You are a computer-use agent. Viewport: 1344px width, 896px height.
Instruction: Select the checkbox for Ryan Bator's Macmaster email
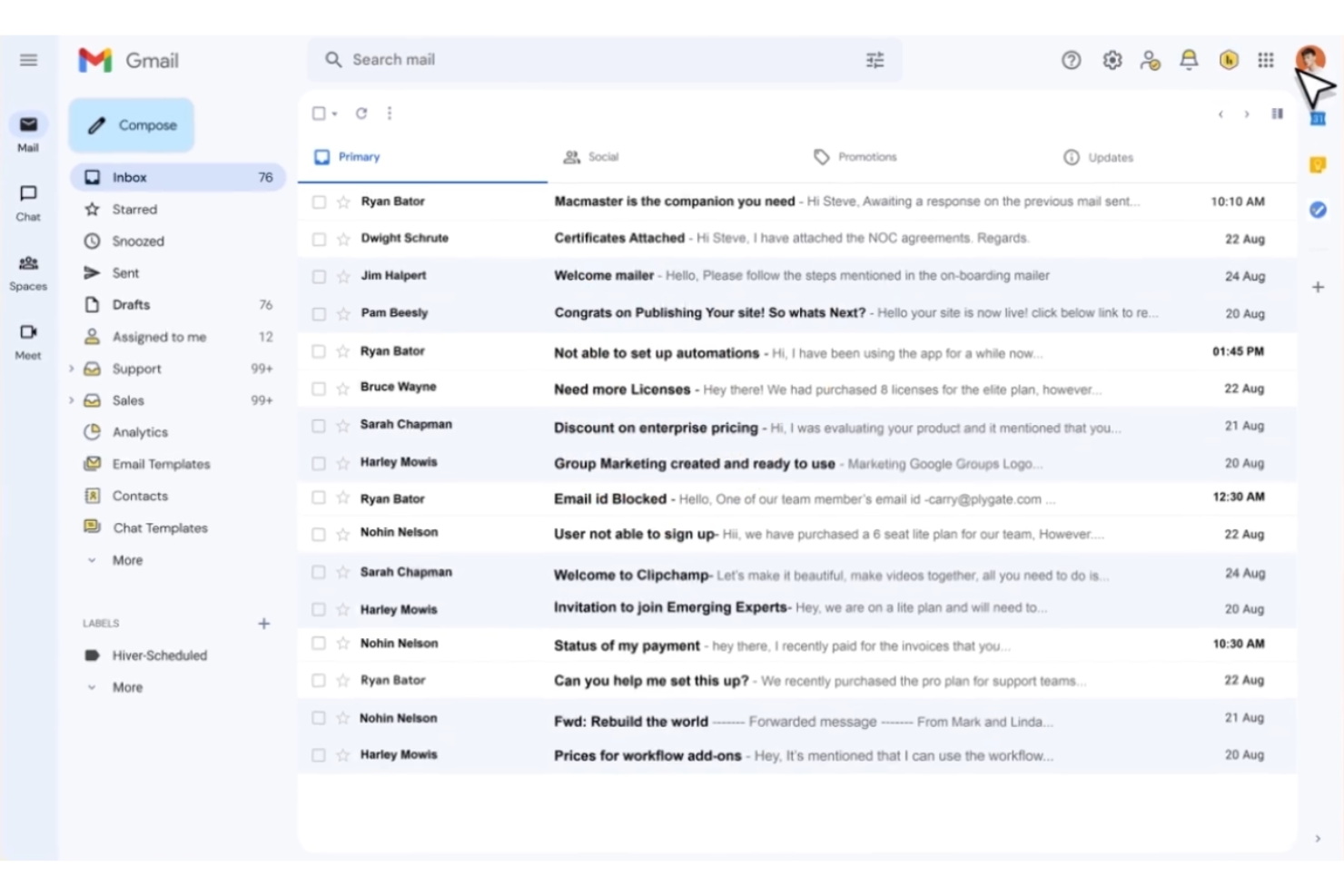point(319,202)
